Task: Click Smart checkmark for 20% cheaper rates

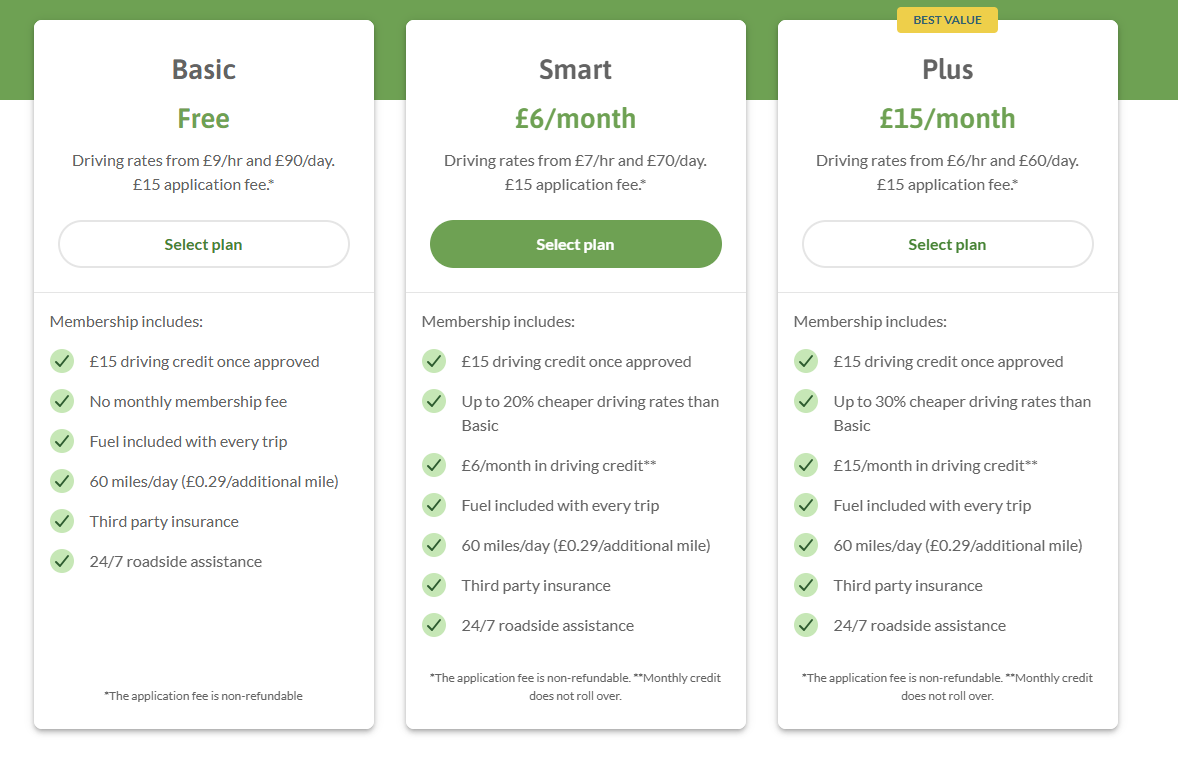Action: [434, 401]
